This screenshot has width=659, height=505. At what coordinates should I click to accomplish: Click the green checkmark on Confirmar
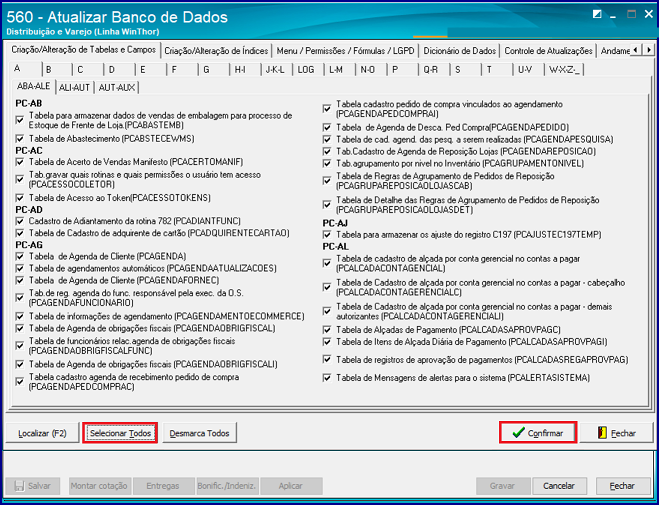[519, 433]
